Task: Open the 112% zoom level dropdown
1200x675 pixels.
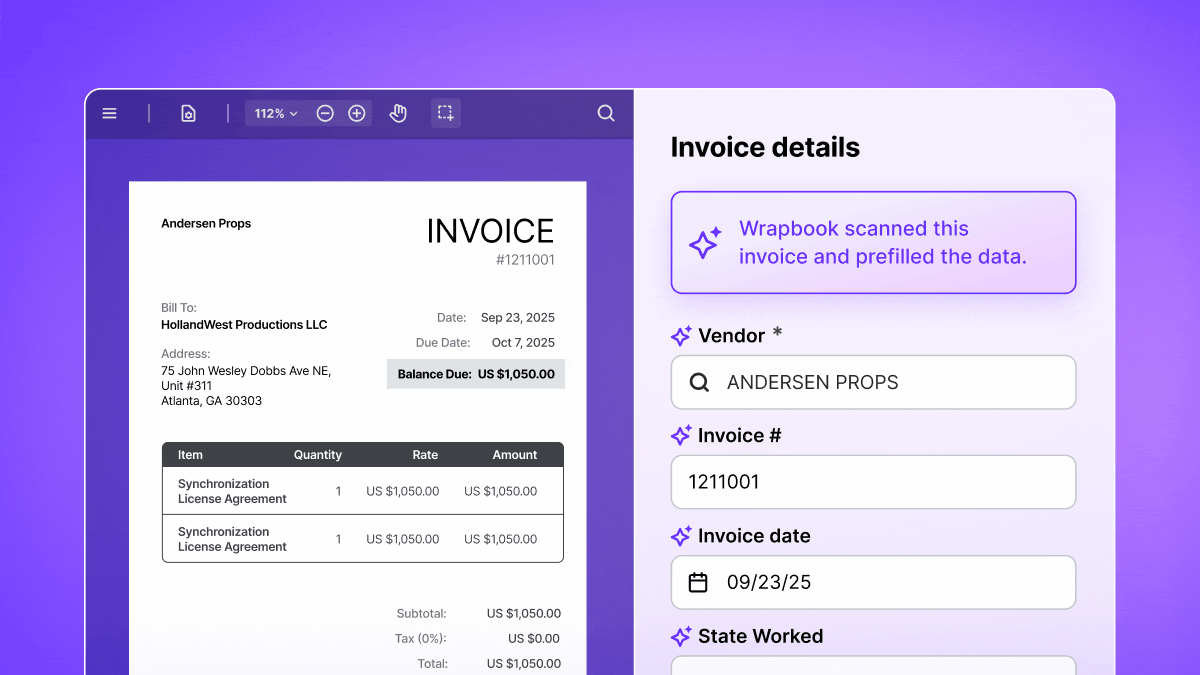Action: click(275, 113)
